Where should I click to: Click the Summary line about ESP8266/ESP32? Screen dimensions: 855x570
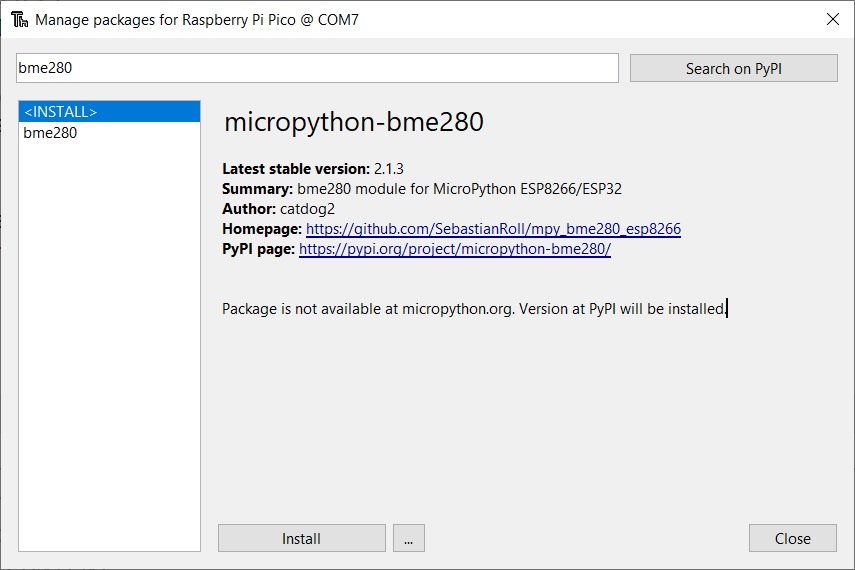tap(422, 189)
